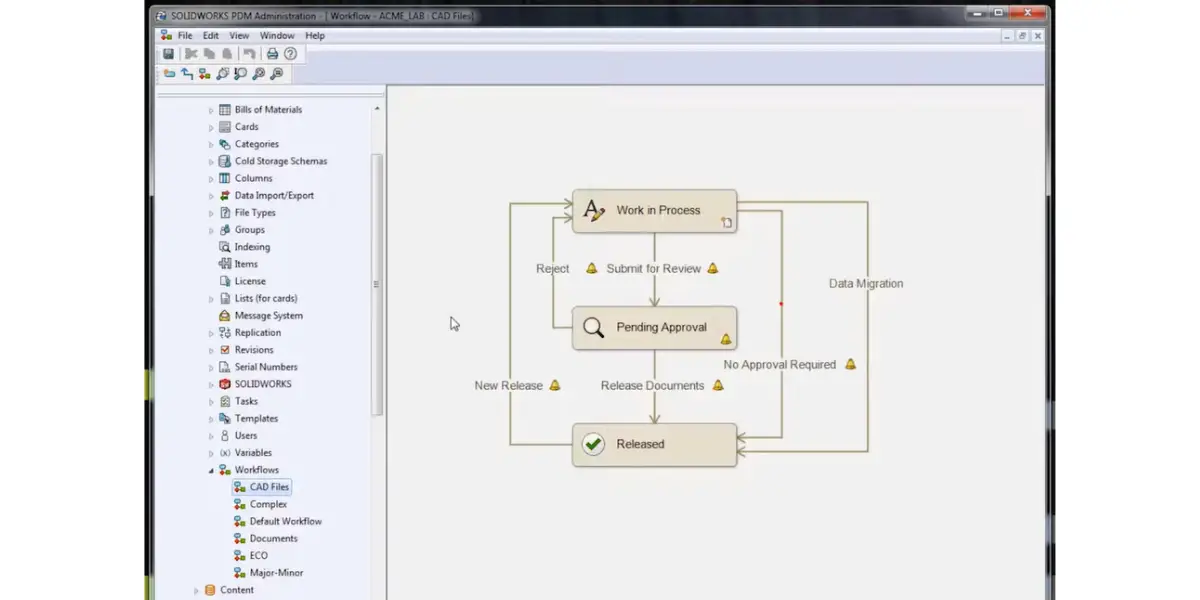Click the Data Migration transition label
Viewport: 1200px width, 600px height.
tap(866, 284)
